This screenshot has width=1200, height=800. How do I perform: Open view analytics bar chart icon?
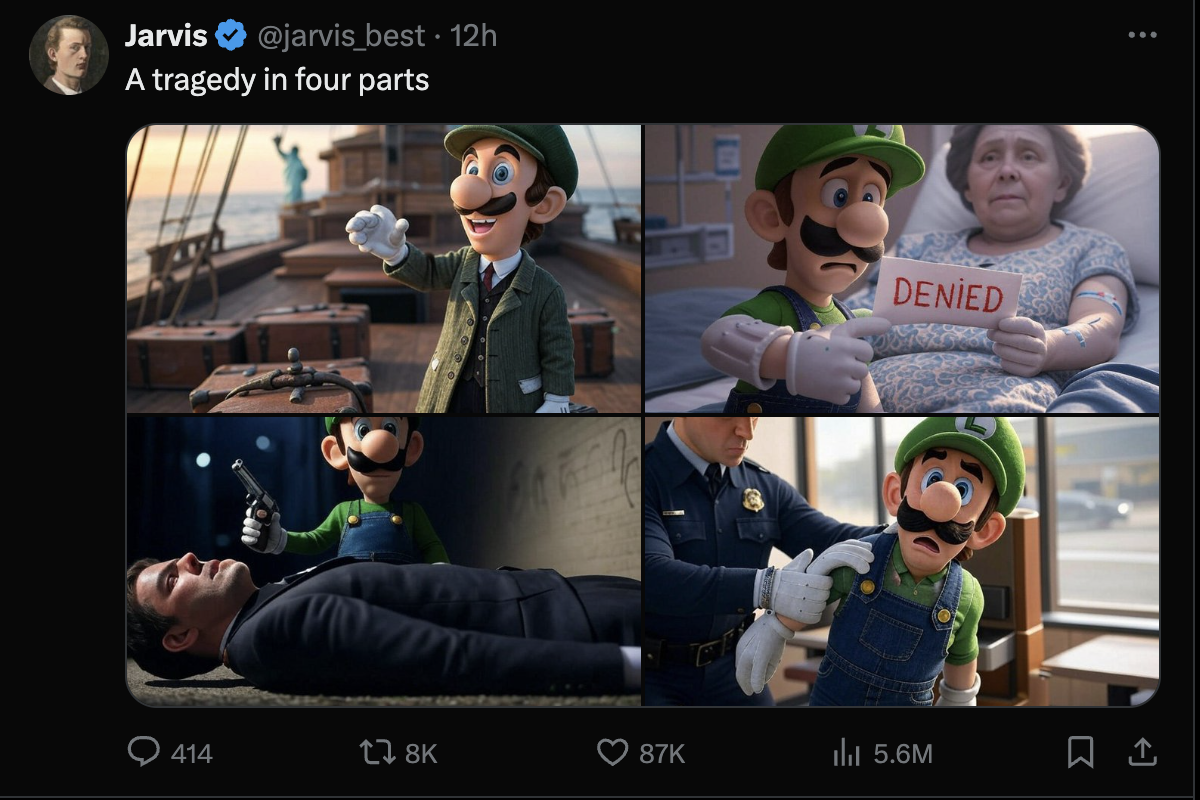846,751
